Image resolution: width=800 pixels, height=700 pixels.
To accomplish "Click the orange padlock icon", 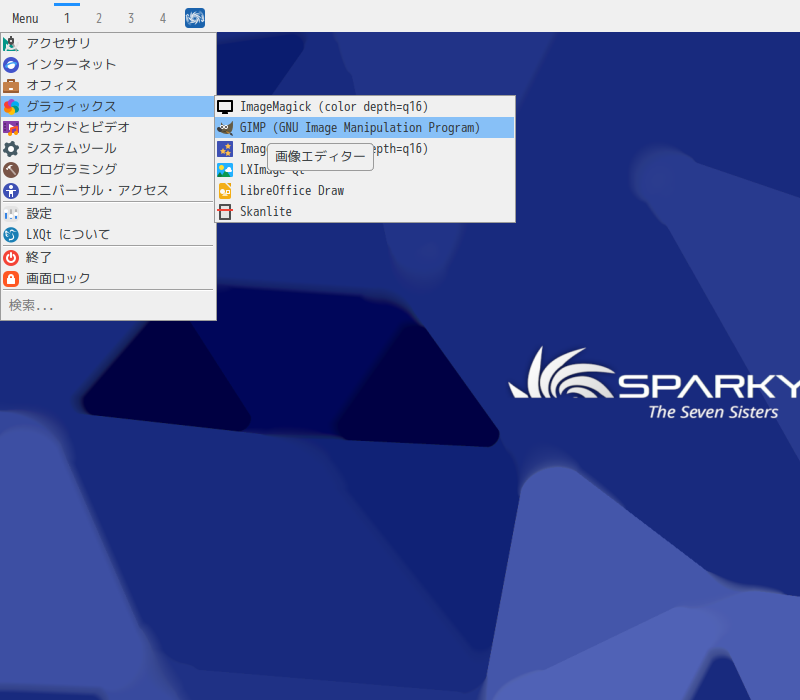I will 11,279.
